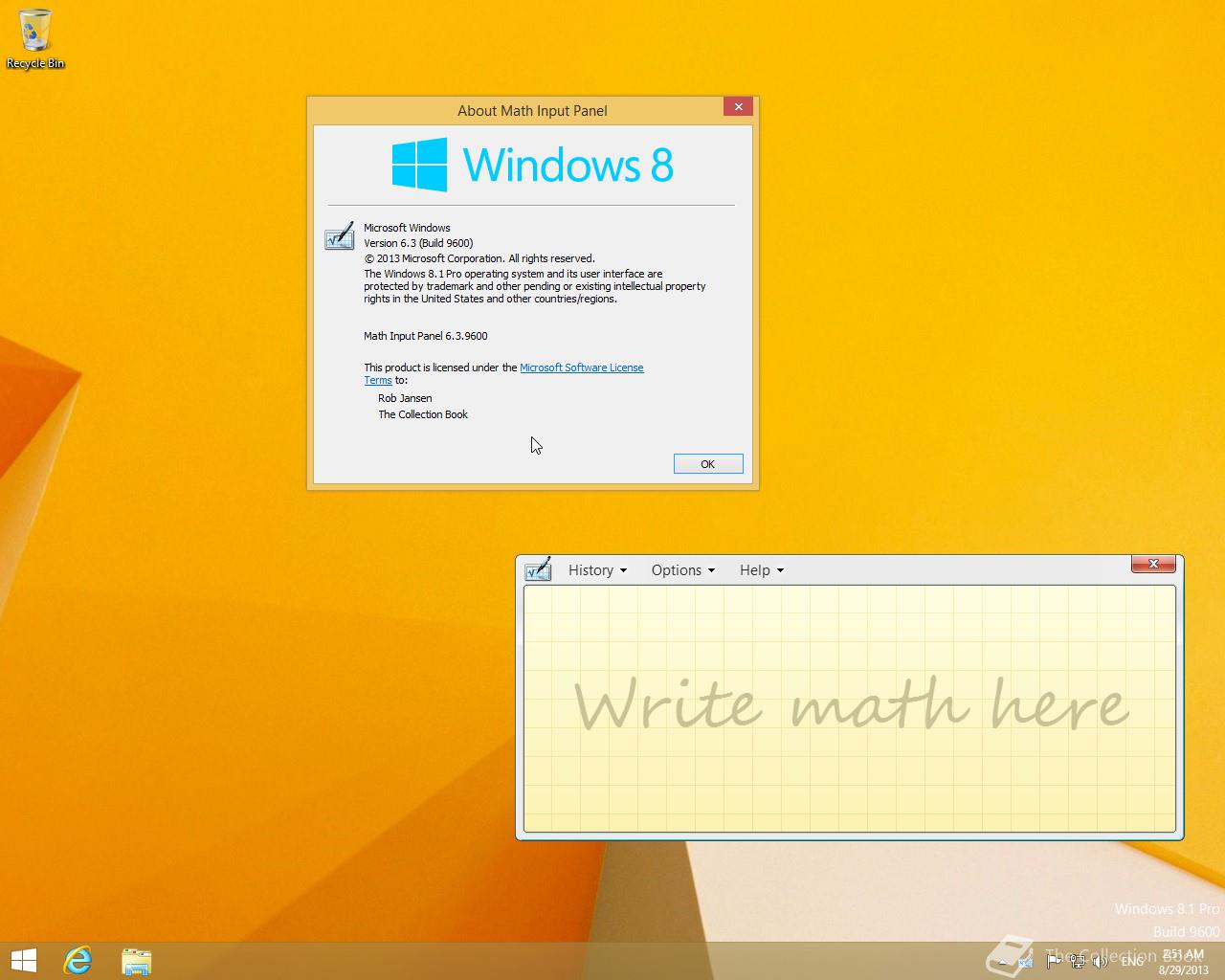
Task: Switch input language via ENG indicator
Action: [x=1132, y=962]
